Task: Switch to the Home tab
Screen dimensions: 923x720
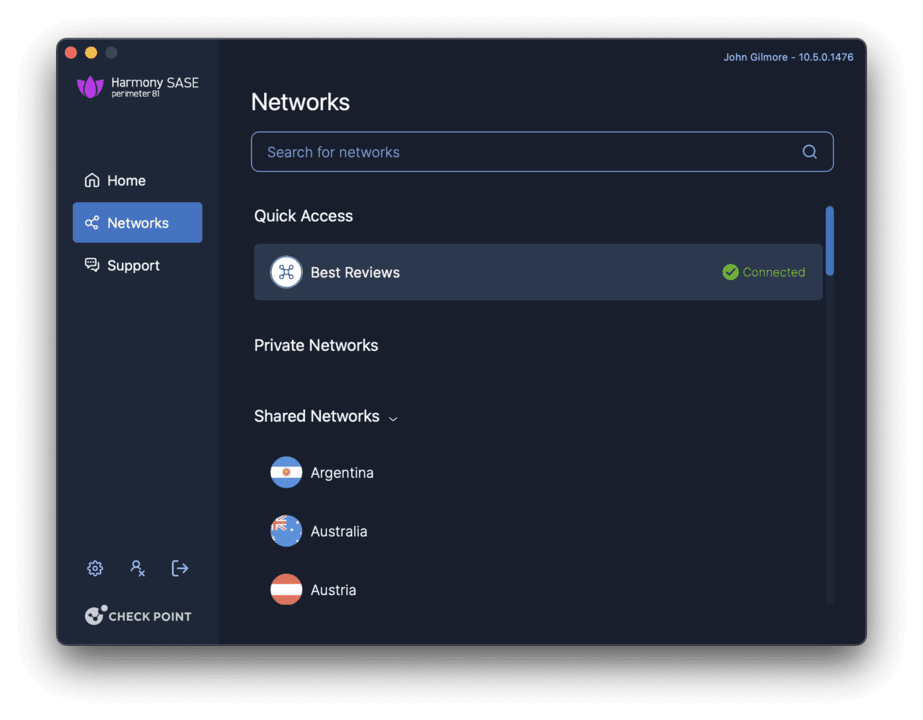Action: 124,180
